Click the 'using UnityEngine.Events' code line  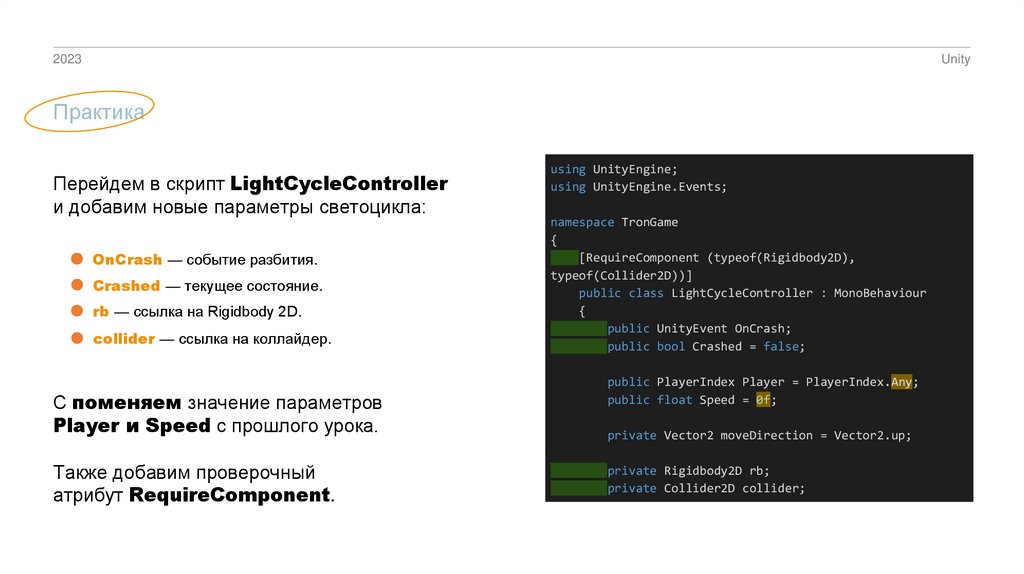click(x=638, y=186)
